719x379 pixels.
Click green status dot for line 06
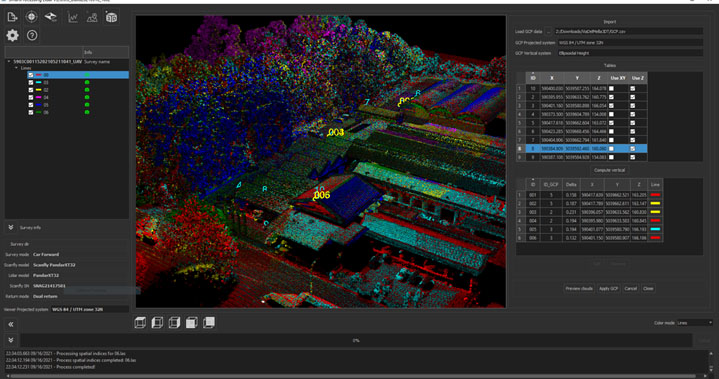click(87, 112)
